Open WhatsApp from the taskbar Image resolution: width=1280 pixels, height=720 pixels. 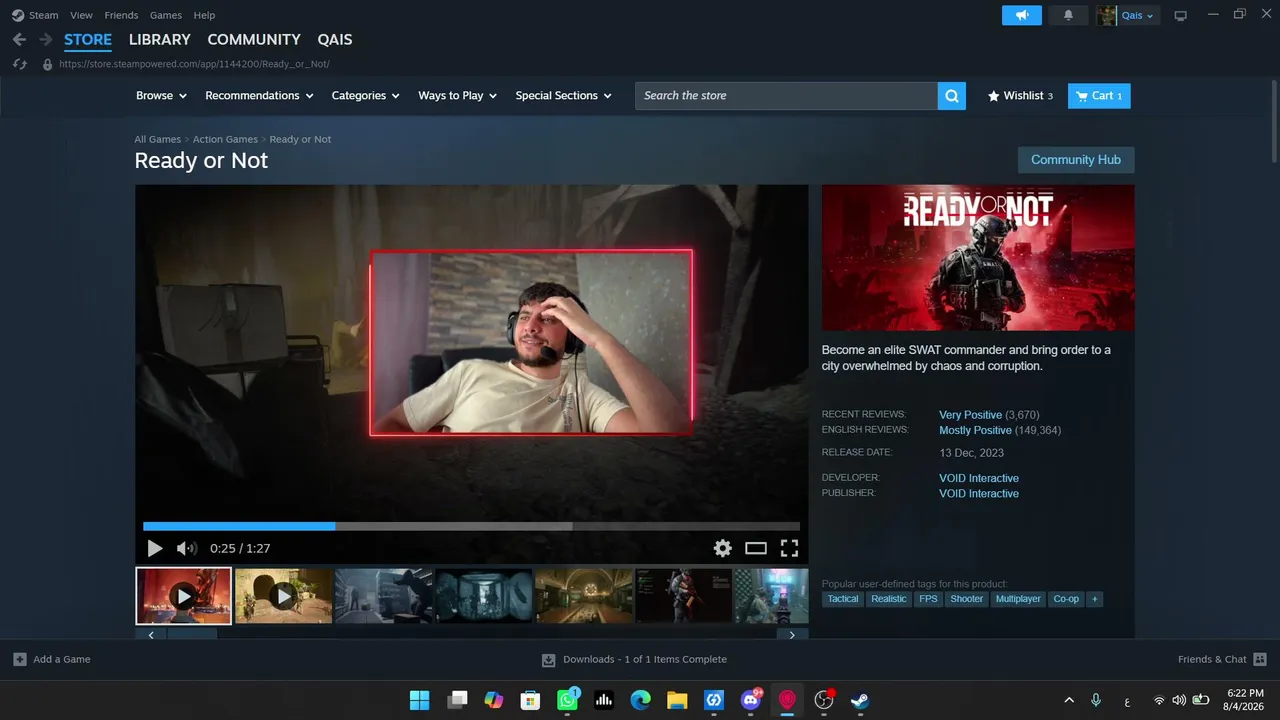(568, 700)
